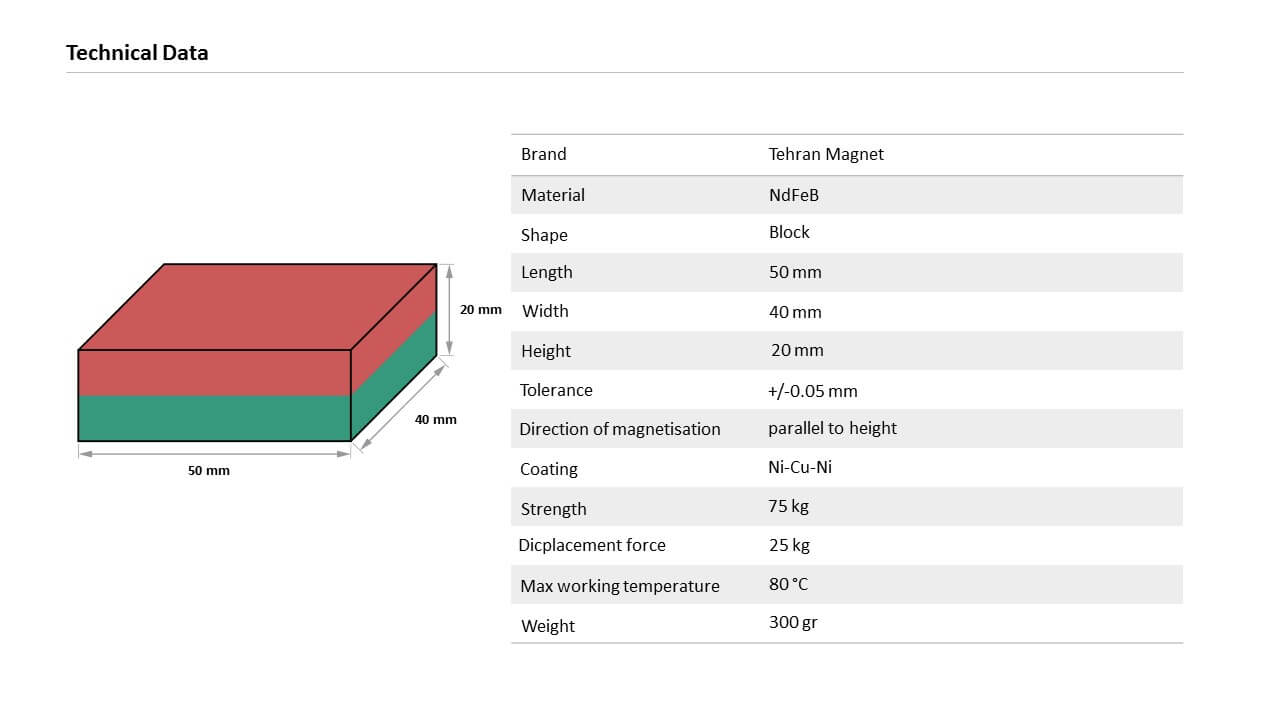Click the 300 gr weight value

tap(793, 622)
